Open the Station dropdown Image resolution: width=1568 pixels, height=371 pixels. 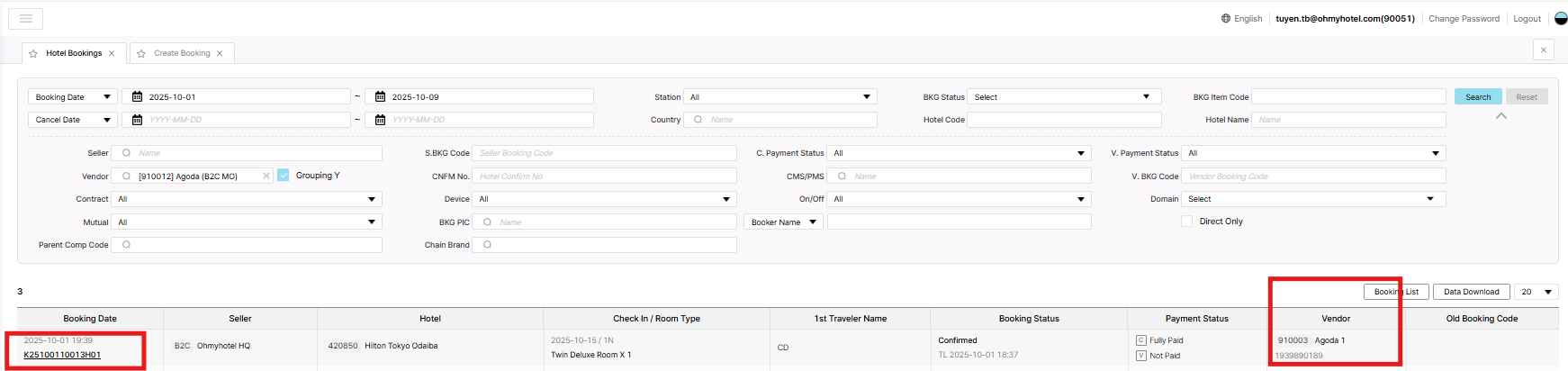(779, 97)
